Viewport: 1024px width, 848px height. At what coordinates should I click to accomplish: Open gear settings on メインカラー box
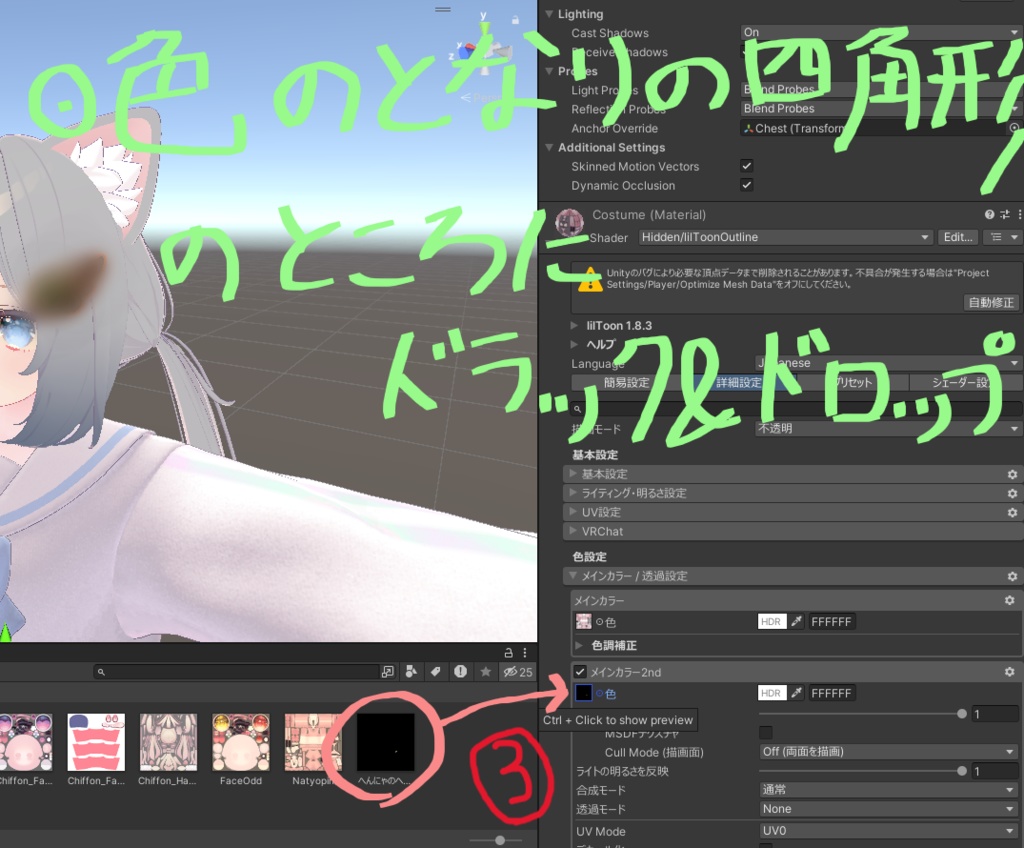click(1010, 600)
